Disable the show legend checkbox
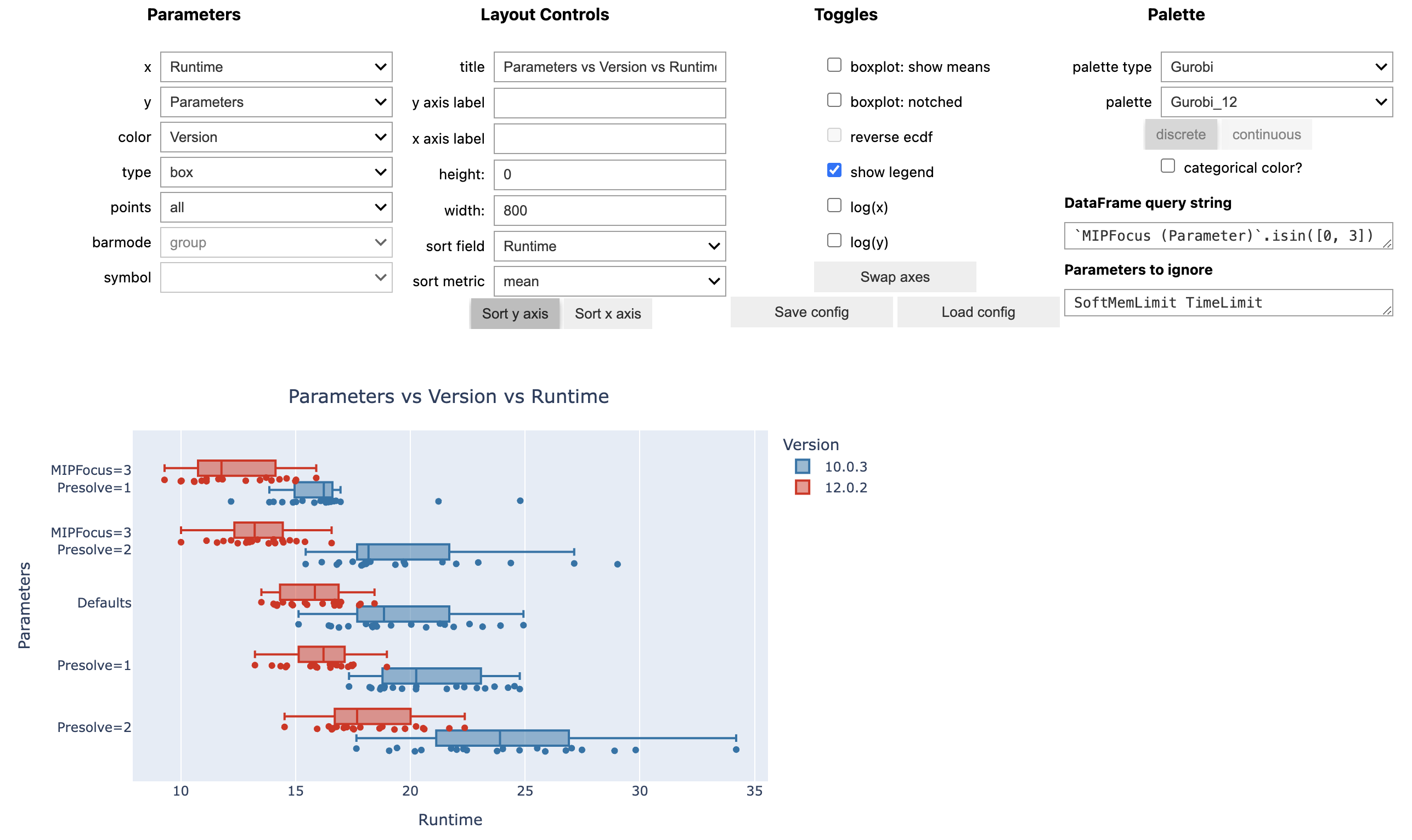The height and width of the screenshot is (840, 1412). coord(833,171)
